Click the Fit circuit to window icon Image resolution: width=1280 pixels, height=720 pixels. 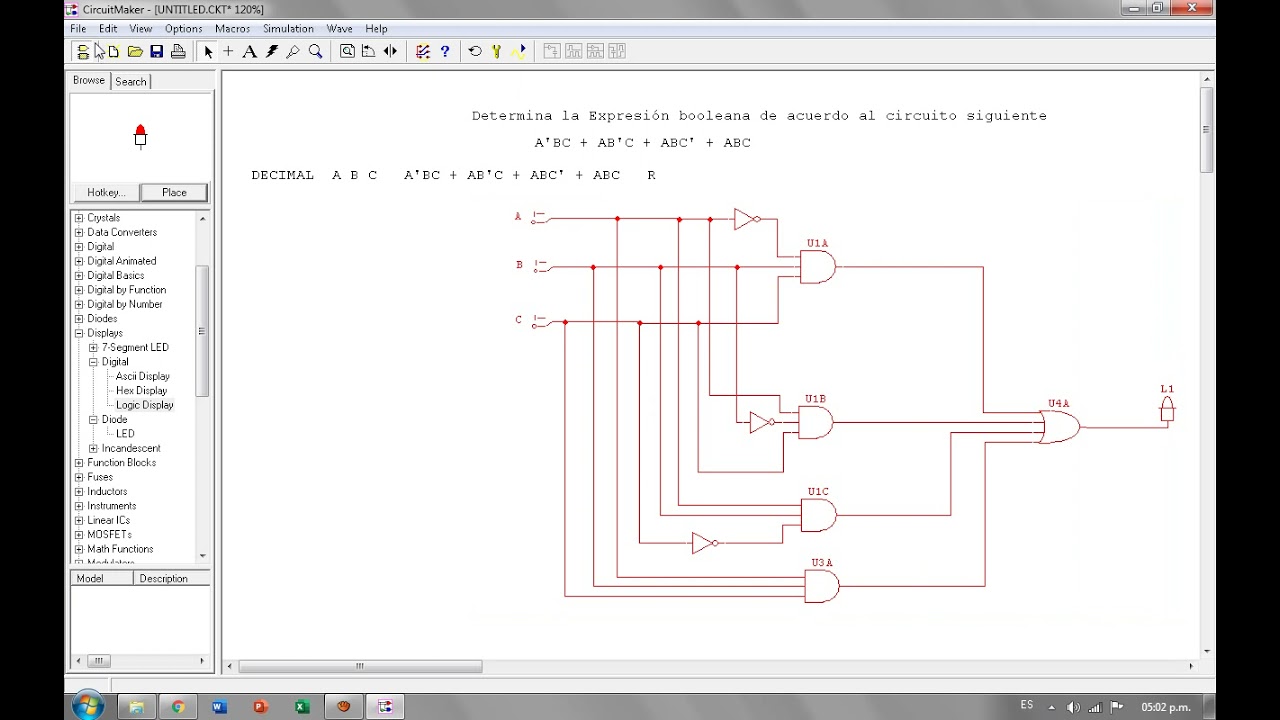click(347, 51)
